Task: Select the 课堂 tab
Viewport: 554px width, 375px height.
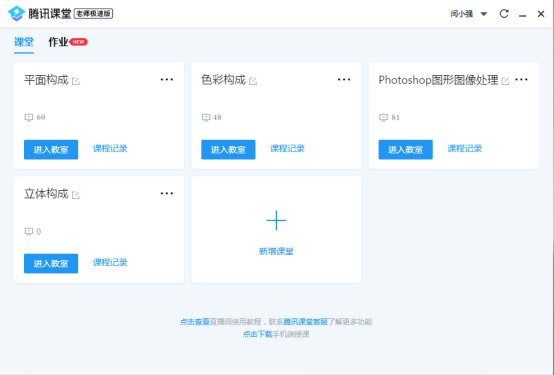Action: 24,42
